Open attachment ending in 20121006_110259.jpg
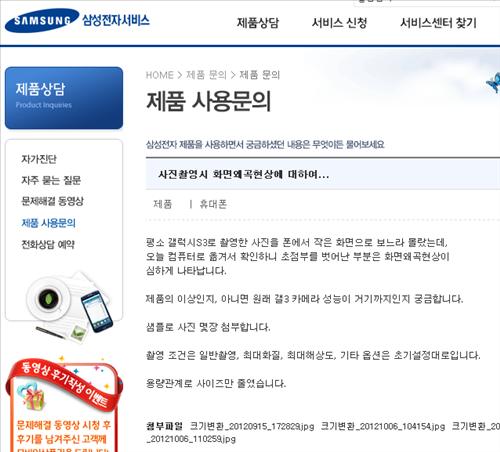Screen dimensions: 500x452 [x=191, y=439]
